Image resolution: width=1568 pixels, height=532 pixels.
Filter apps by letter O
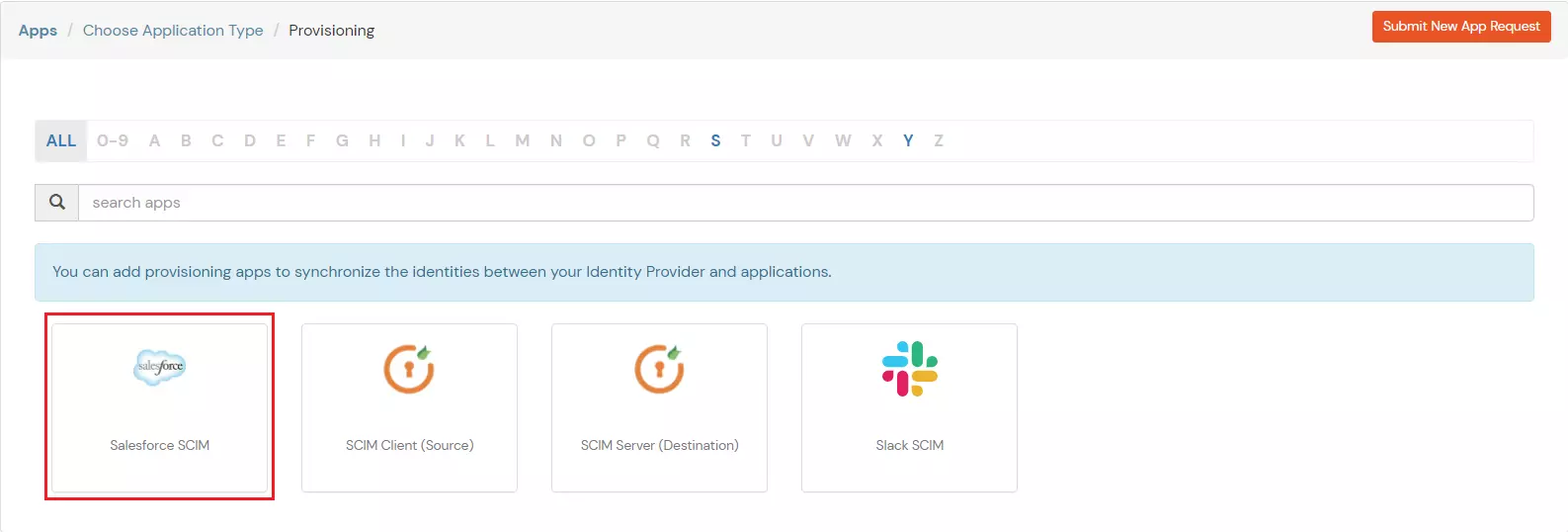click(589, 140)
